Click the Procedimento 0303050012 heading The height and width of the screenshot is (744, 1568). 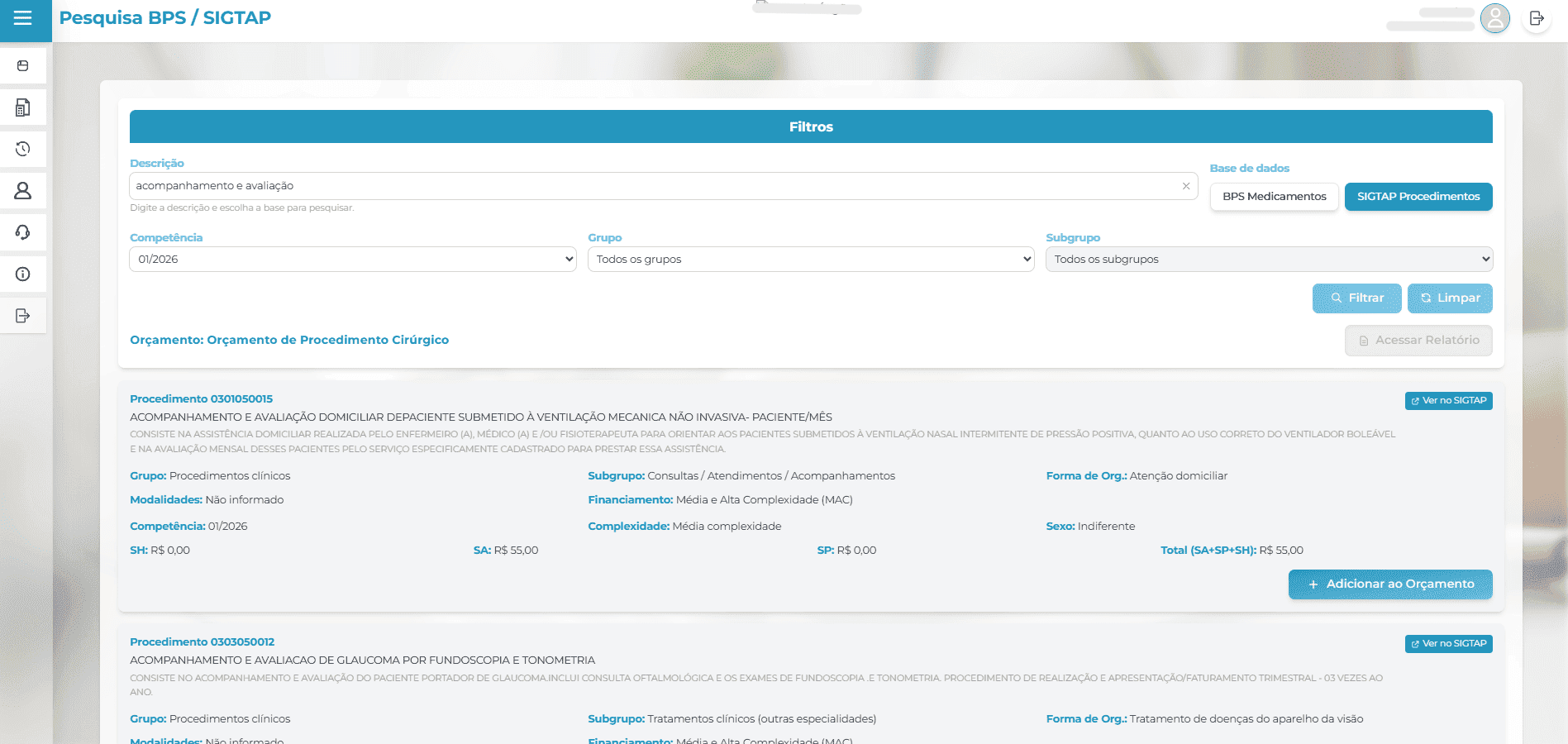(x=202, y=641)
